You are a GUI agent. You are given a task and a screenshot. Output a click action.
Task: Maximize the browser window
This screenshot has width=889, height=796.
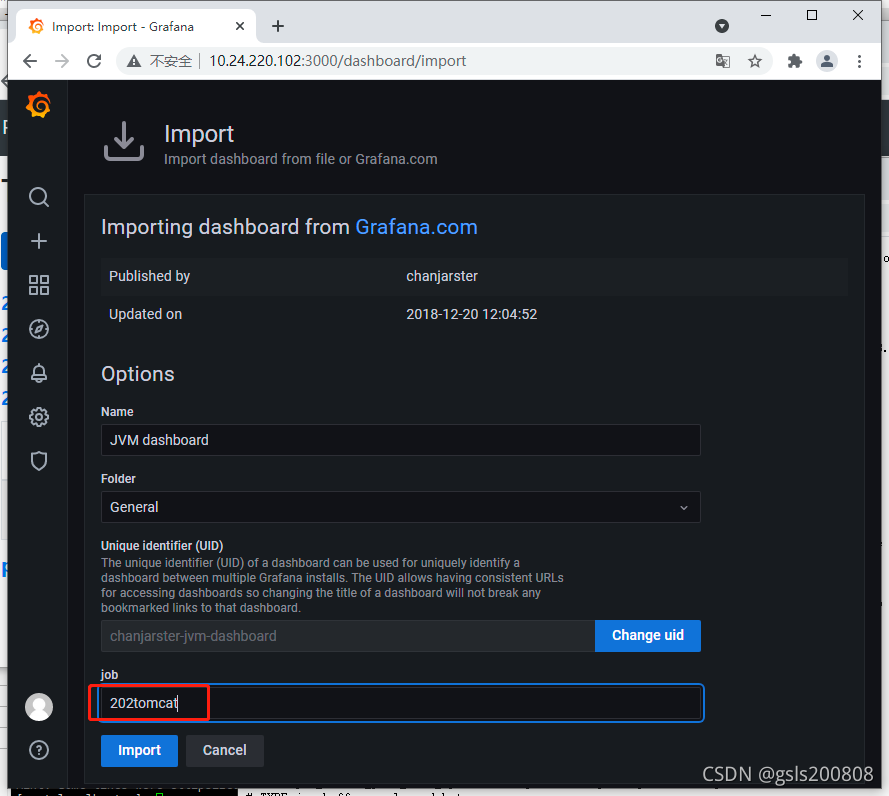(x=812, y=15)
